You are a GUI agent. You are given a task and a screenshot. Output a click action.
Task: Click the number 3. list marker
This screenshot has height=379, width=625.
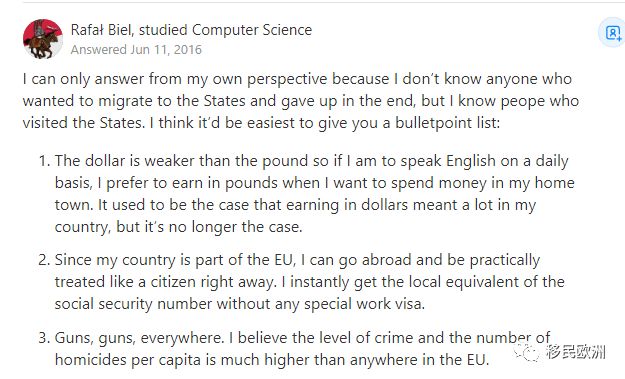(44, 338)
